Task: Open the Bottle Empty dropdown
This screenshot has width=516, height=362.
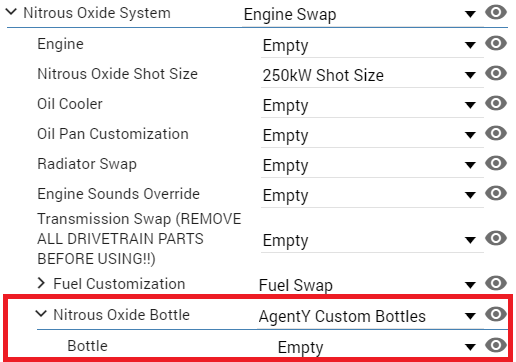Action: pos(379,347)
